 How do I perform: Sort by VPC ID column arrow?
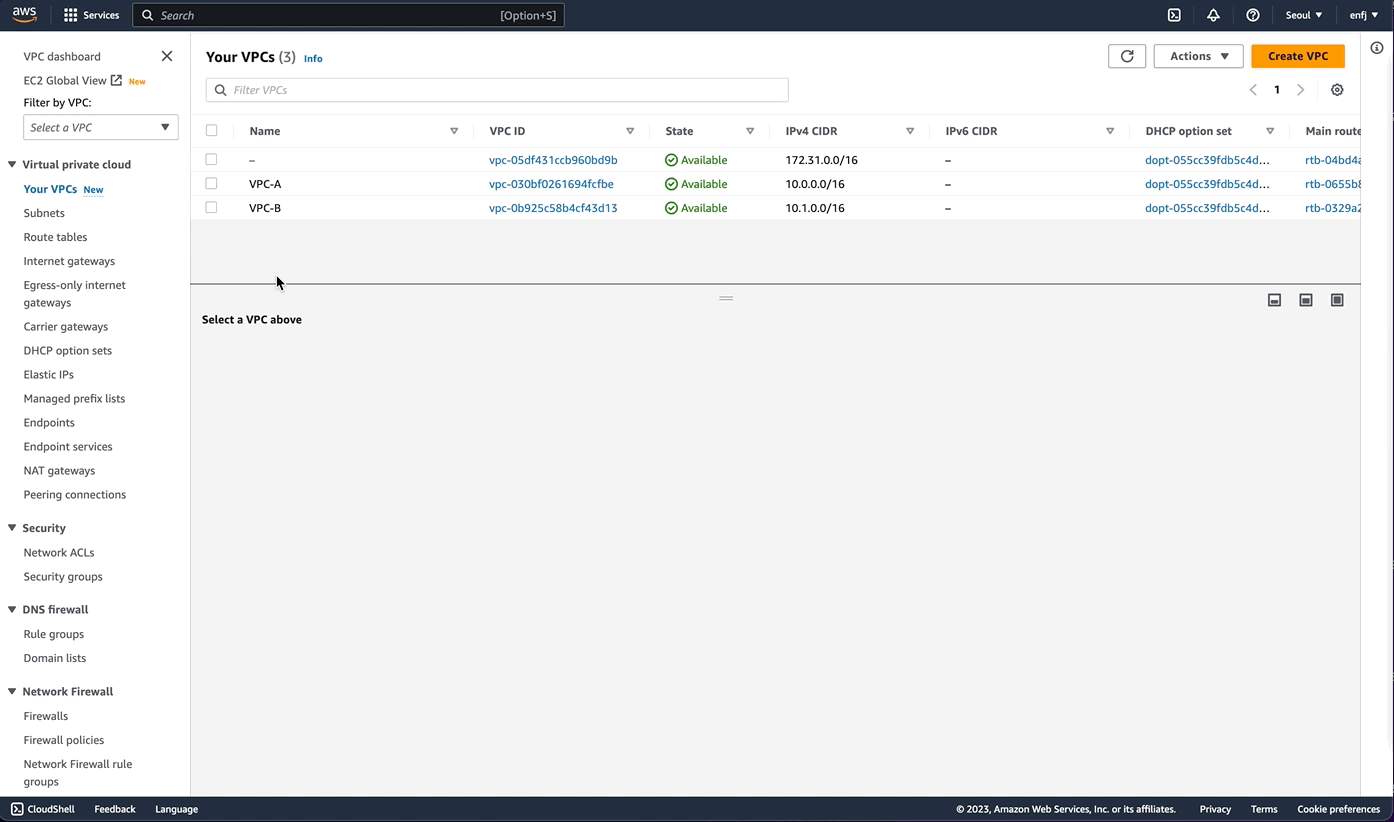tap(630, 131)
